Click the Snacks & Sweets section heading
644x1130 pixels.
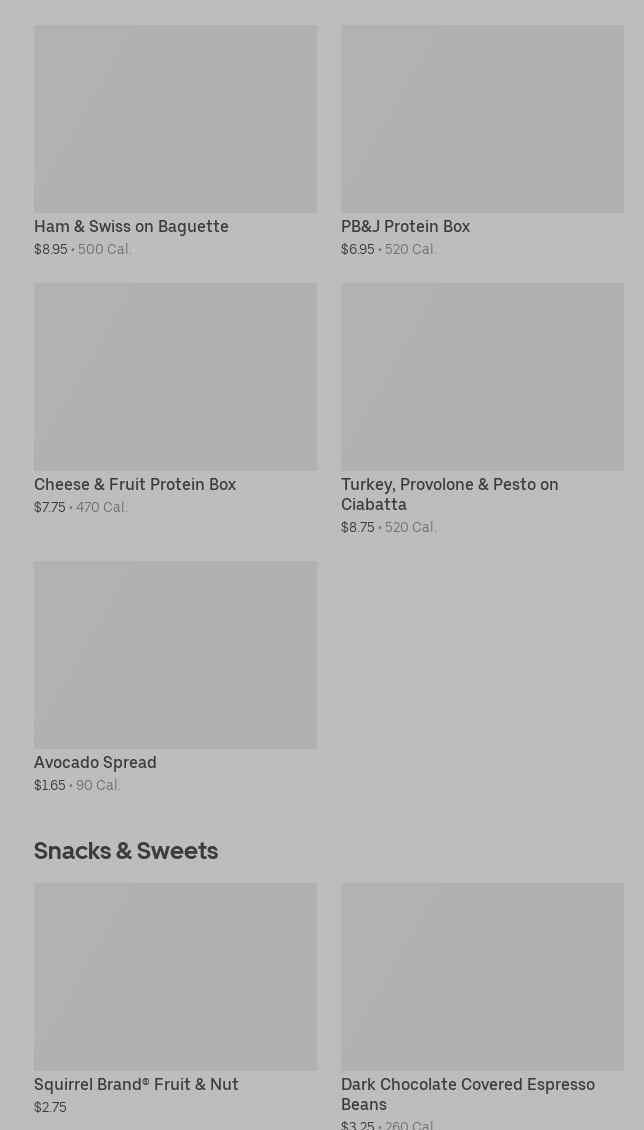tap(126, 851)
